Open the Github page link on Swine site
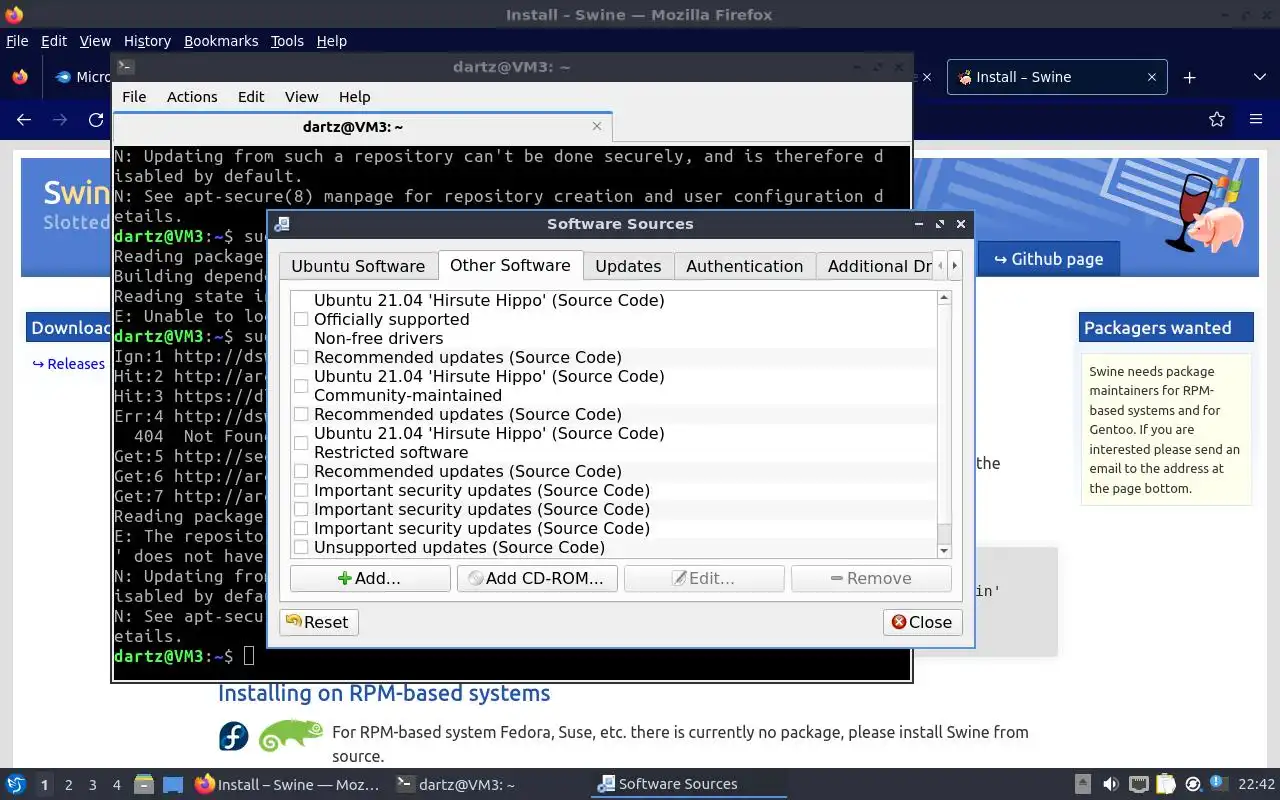Screen dimensions: 1280x800 (1048, 259)
